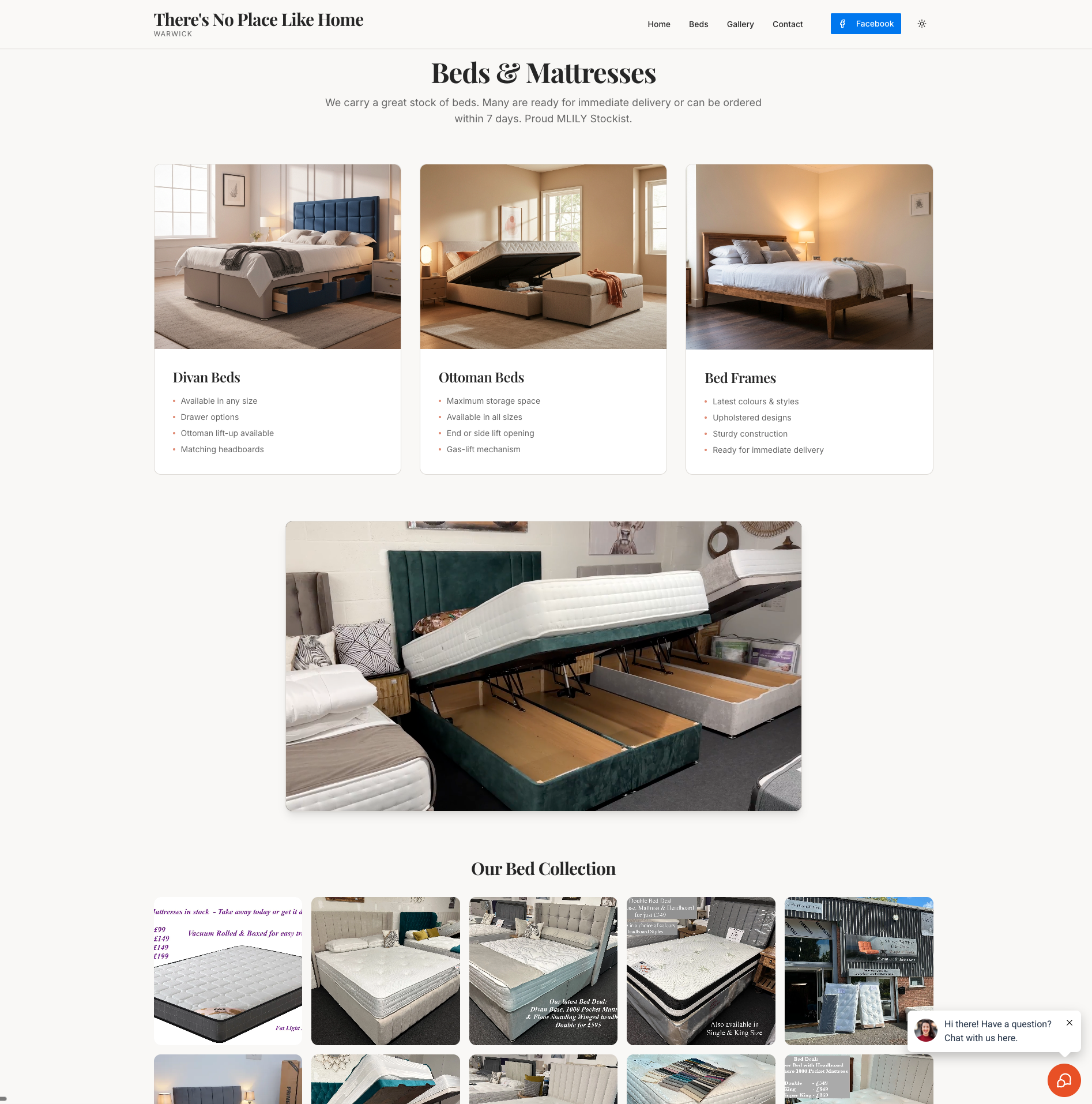View the large green ottoman bed photo
This screenshot has width=1092, height=1104.
point(543,666)
